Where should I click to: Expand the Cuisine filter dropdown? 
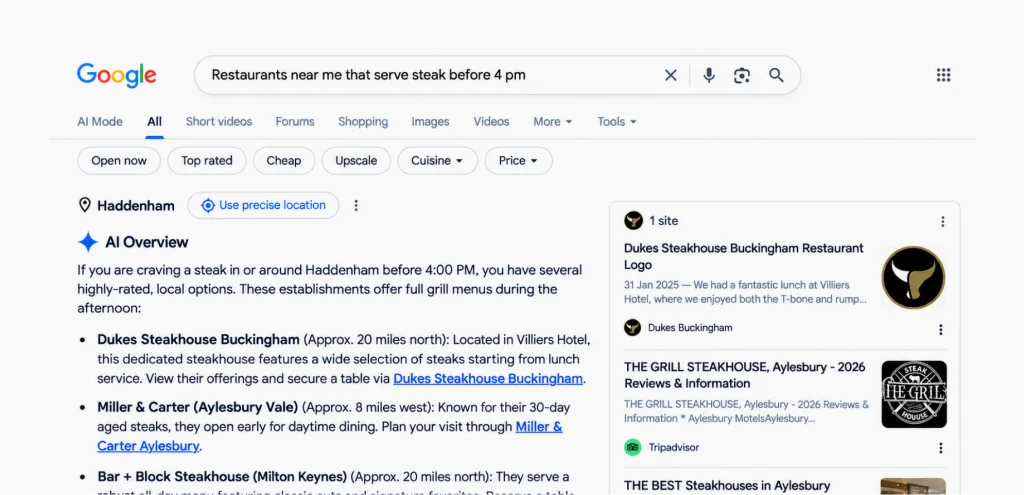pos(438,161)
